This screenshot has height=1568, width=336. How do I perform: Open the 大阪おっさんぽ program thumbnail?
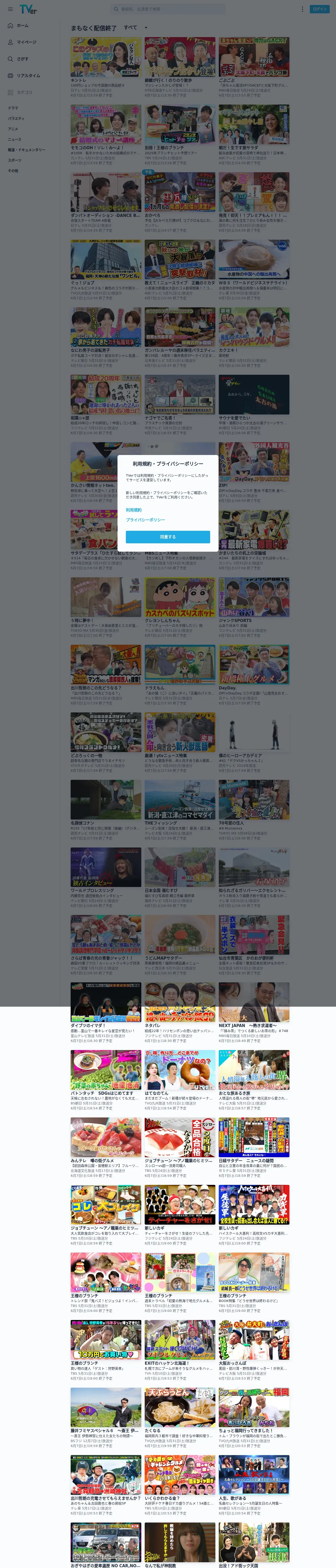(x=254, y=1340)
